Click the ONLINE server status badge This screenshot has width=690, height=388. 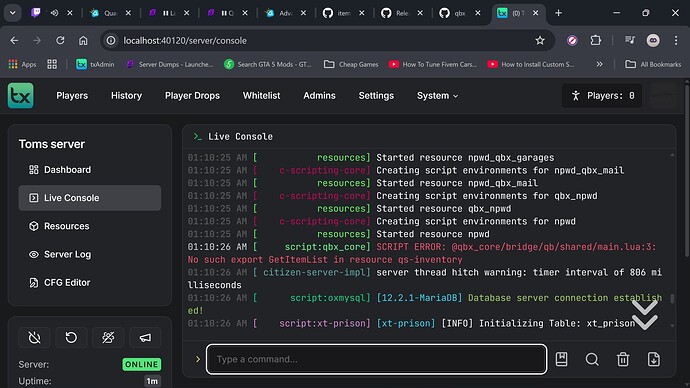tap(142, 364)
